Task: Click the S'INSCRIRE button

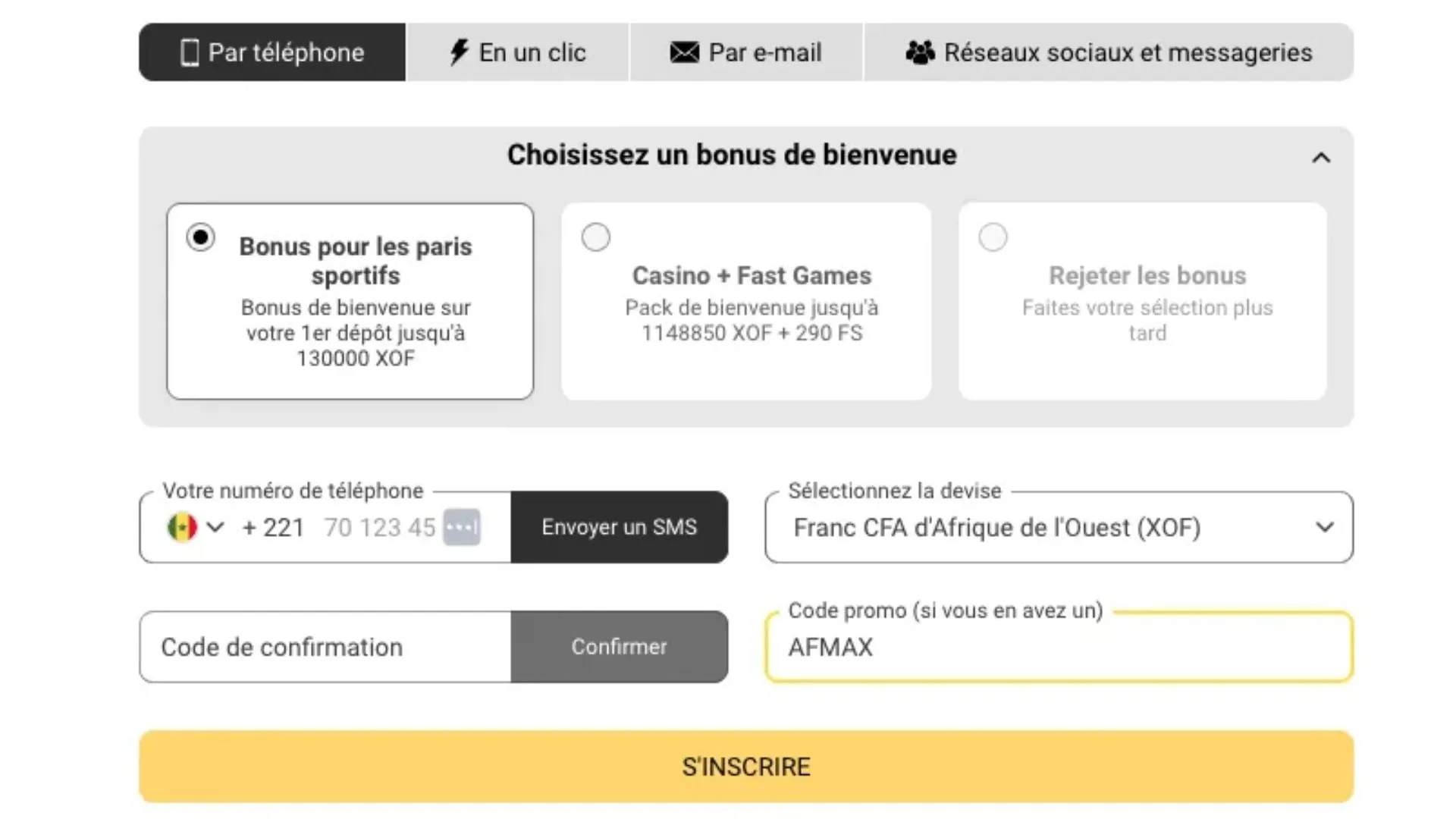Action: [745, 766]
